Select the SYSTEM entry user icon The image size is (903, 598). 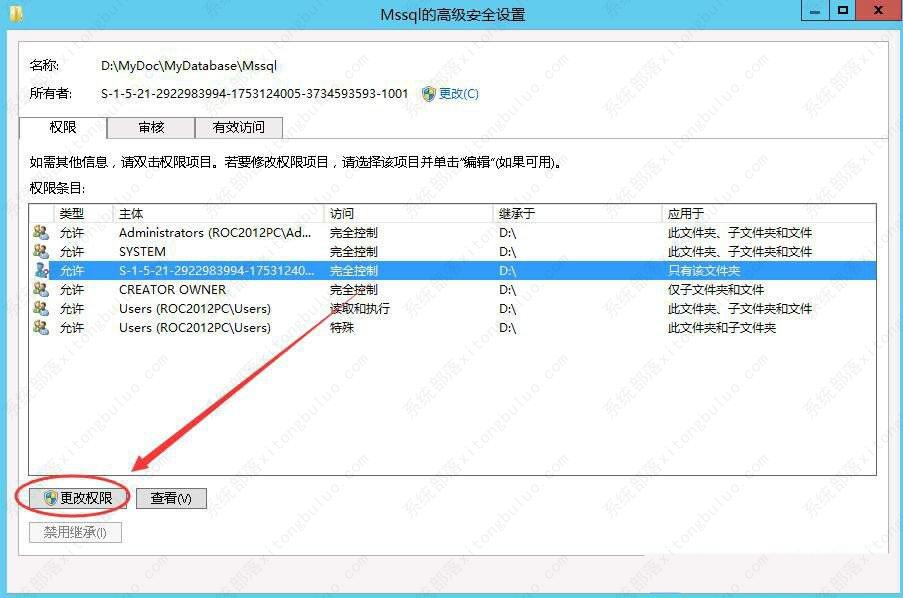click(41, 252)
